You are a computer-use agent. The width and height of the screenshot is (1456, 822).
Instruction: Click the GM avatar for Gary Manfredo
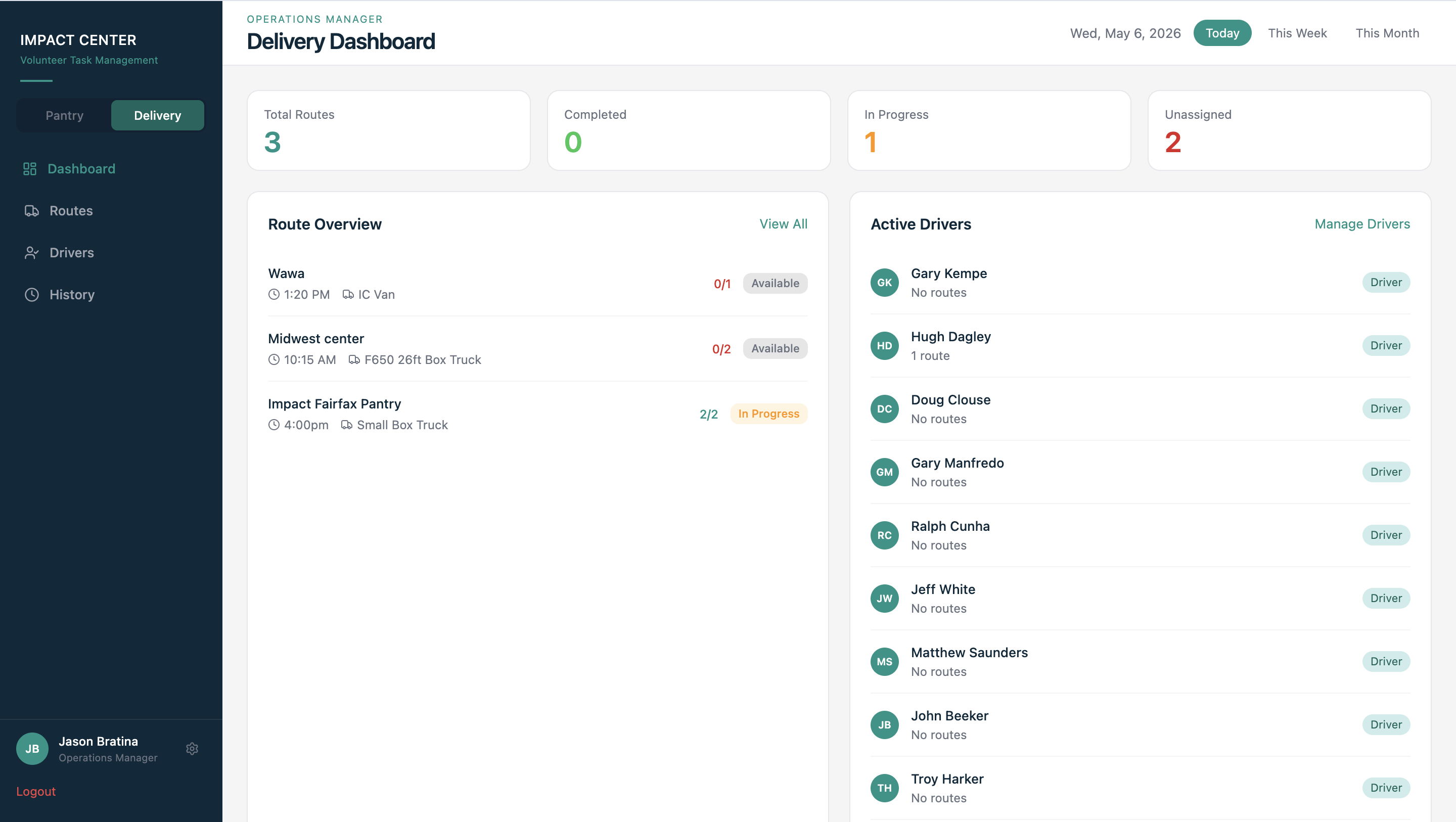[x=885, y=472]
